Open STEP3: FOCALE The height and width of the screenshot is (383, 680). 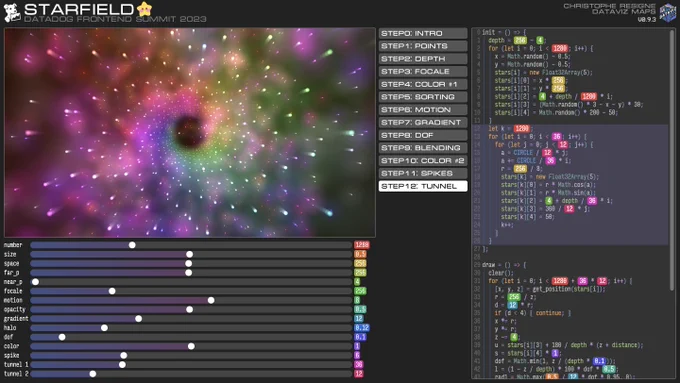point(423,72)
